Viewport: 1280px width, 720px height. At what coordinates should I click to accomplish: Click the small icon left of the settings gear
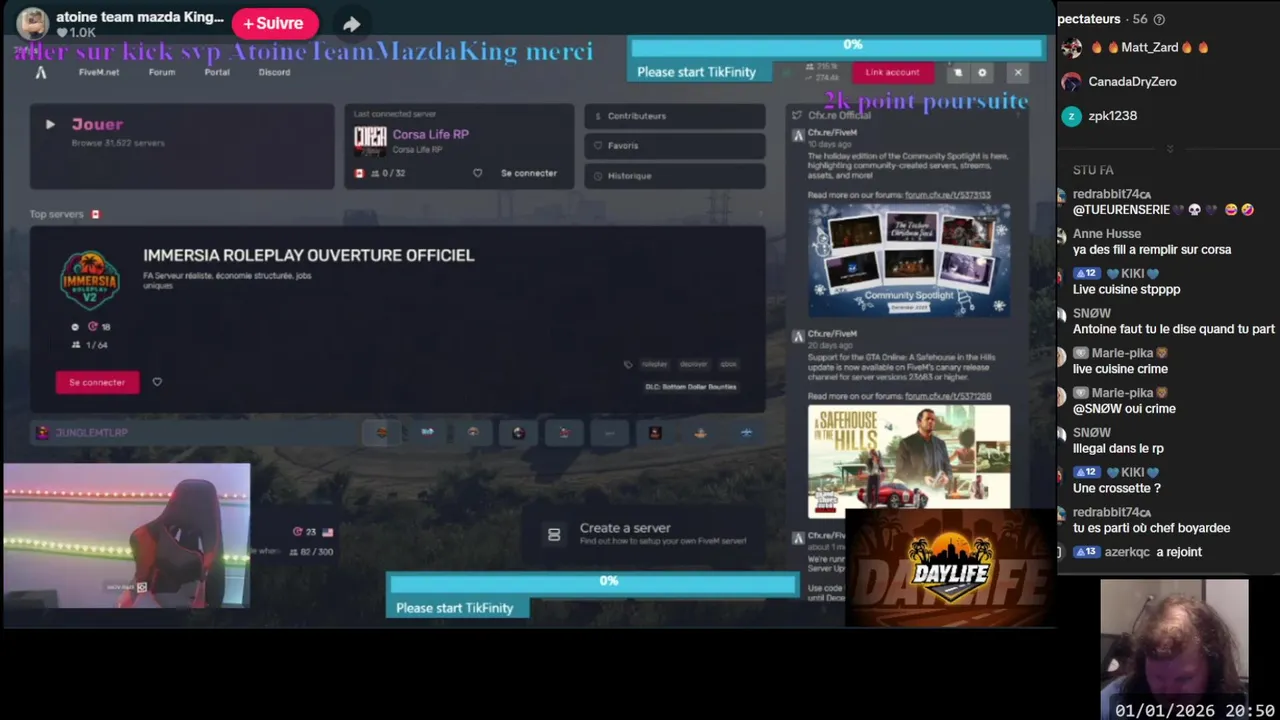tap(958, 72)
